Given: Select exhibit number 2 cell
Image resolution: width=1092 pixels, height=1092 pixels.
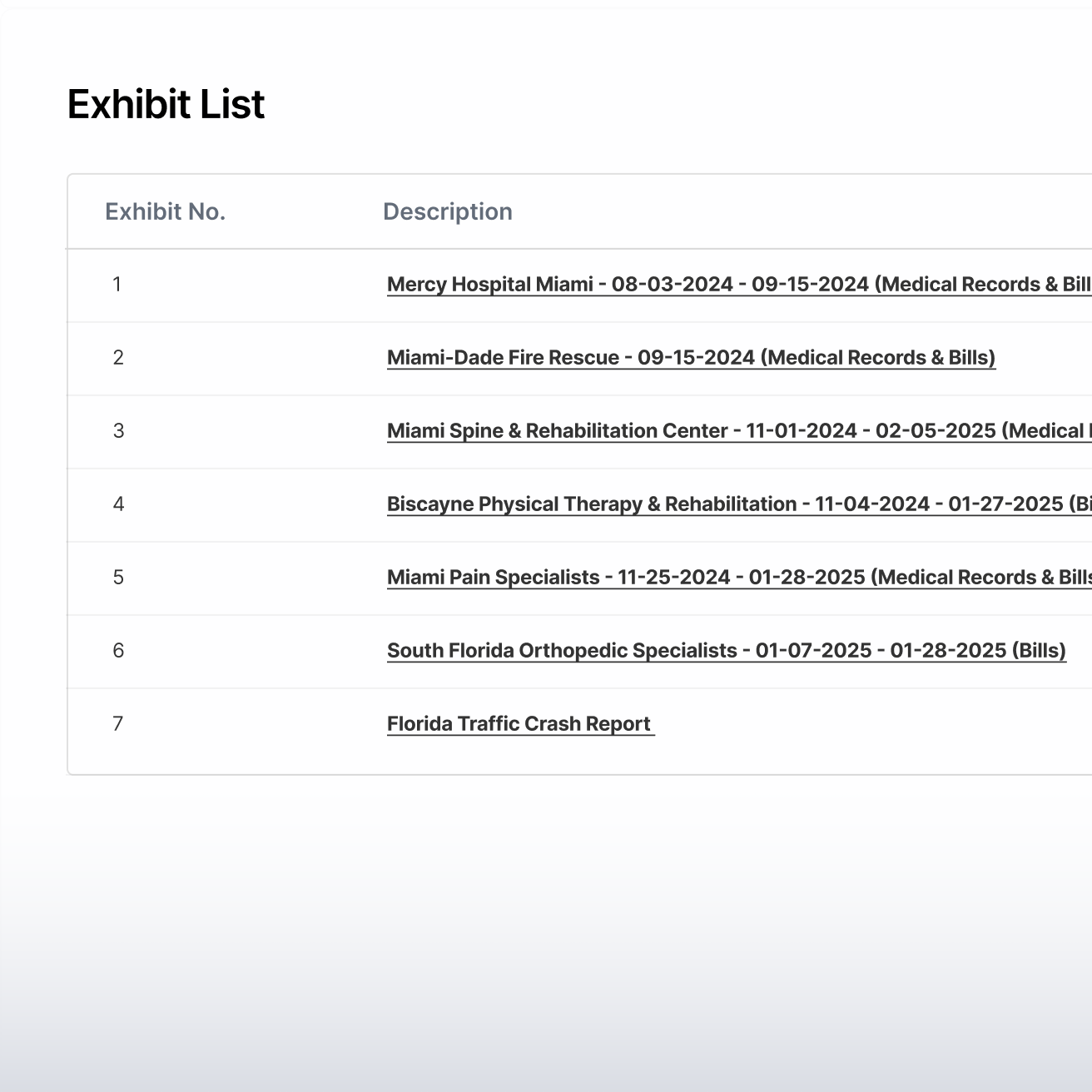Looking at the screenshot, I should click(118, 358).
